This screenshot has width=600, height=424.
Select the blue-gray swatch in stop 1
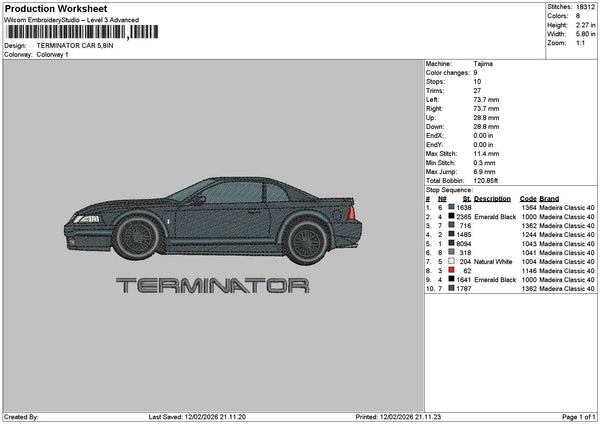(451, 208)
